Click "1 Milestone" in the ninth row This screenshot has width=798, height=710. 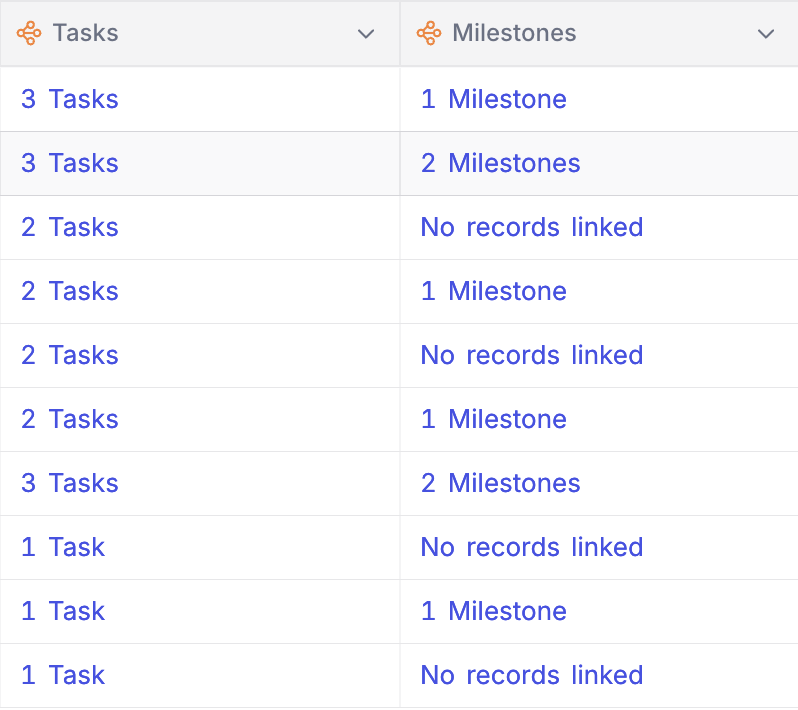pos(494,611)
